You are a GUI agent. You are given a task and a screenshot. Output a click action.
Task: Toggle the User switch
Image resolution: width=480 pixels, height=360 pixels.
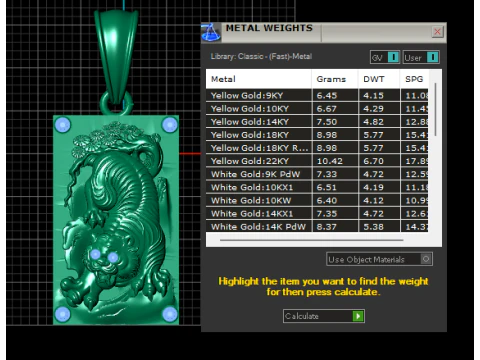pyautogui.click(x=421, y=57)
